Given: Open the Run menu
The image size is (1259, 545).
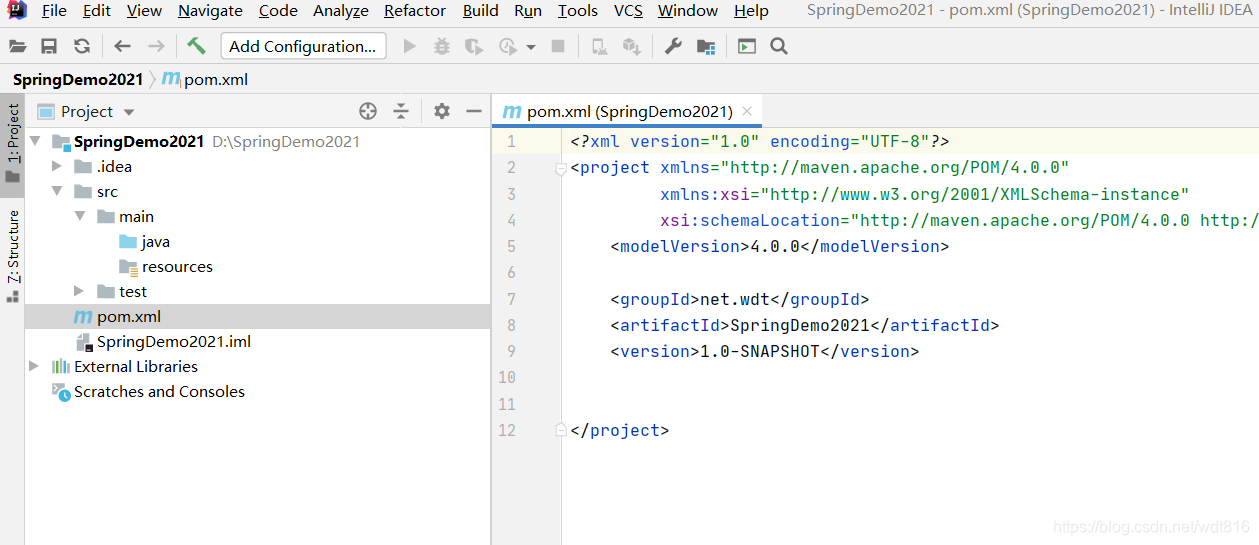Looking at the screenshot, I should 528,11.
